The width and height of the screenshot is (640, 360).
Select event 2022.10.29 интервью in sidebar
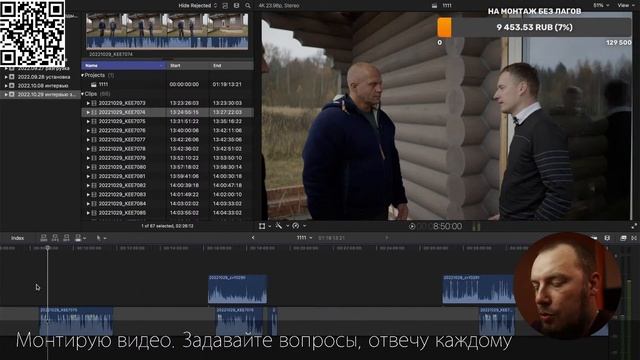pos(40,94)
